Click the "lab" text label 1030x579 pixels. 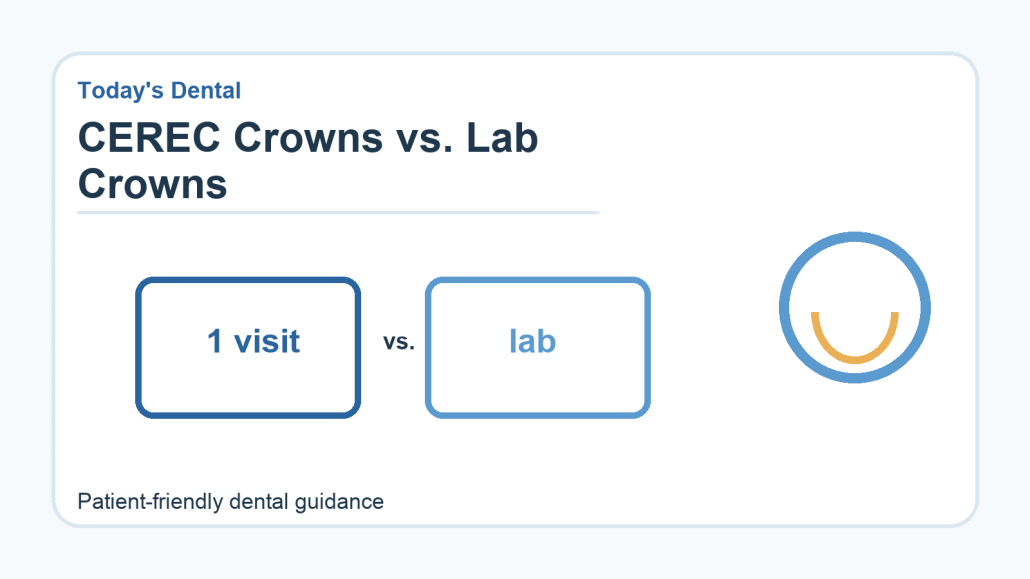point(533,341)
